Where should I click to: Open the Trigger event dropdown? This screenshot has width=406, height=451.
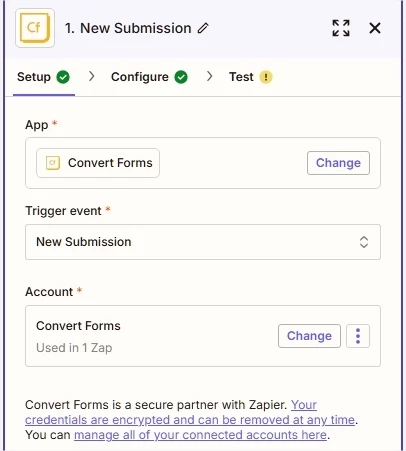[203, 242]
